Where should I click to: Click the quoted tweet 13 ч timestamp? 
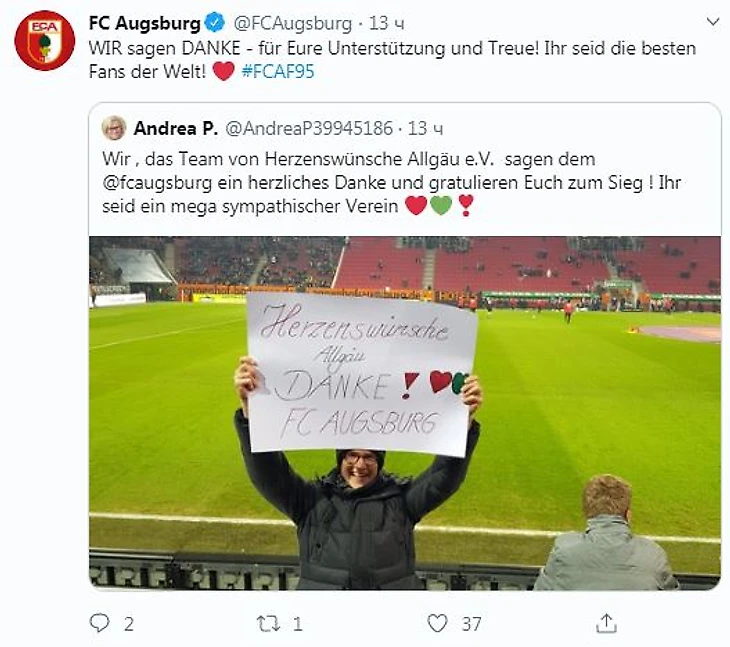[425, 128]
